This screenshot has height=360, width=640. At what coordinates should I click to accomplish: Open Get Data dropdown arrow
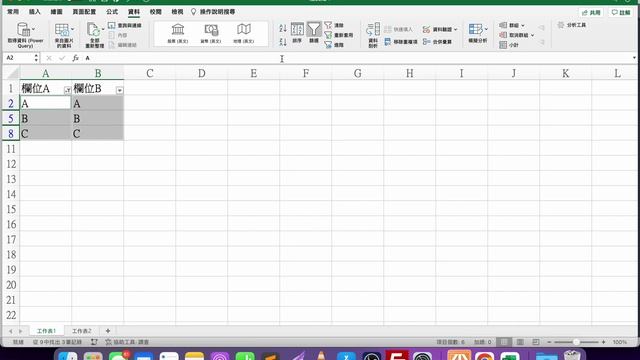[x=33, y=29]
